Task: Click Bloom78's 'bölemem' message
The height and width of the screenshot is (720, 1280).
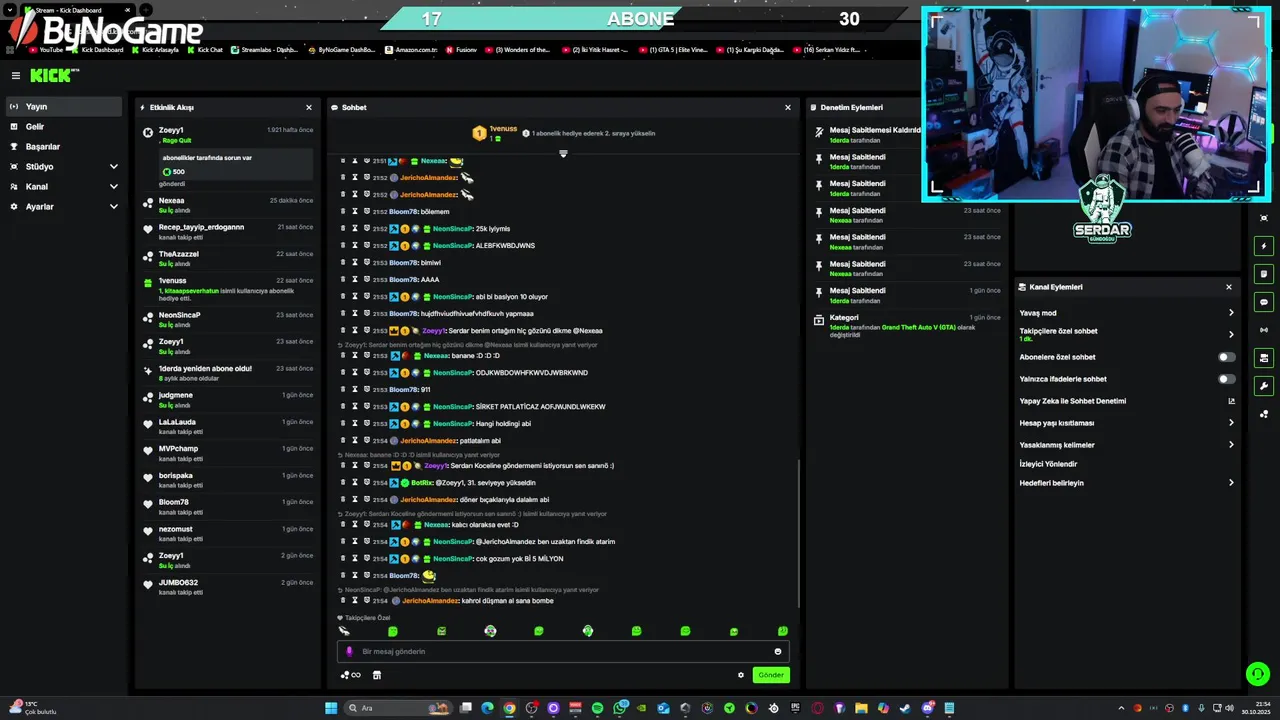Action: click(435, 212)
